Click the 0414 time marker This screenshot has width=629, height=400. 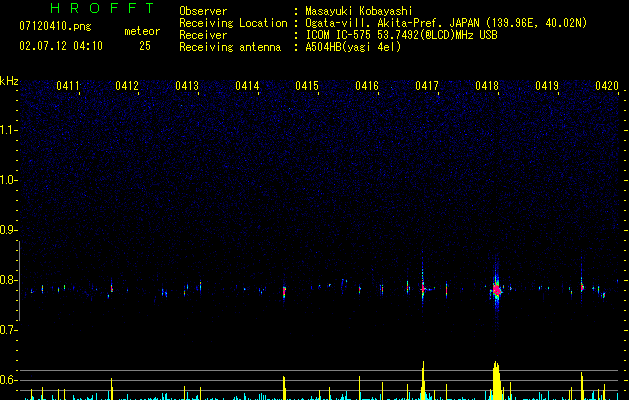(247, 86)
